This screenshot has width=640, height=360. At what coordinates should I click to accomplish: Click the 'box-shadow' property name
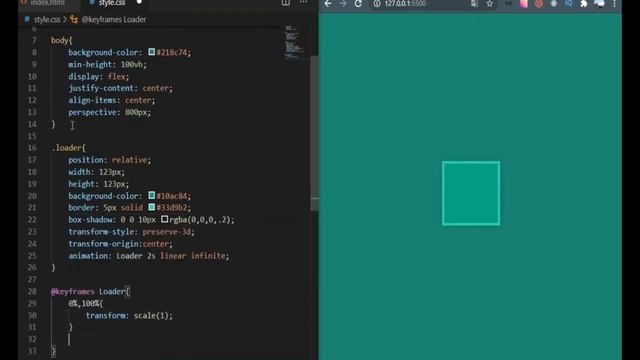(89, 220)
